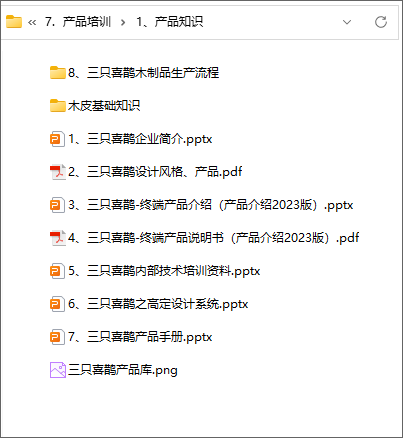Select file name 三只喜鹊产品库.png
The width and height of the screenshot is (403, 438).
click(123, 370)
